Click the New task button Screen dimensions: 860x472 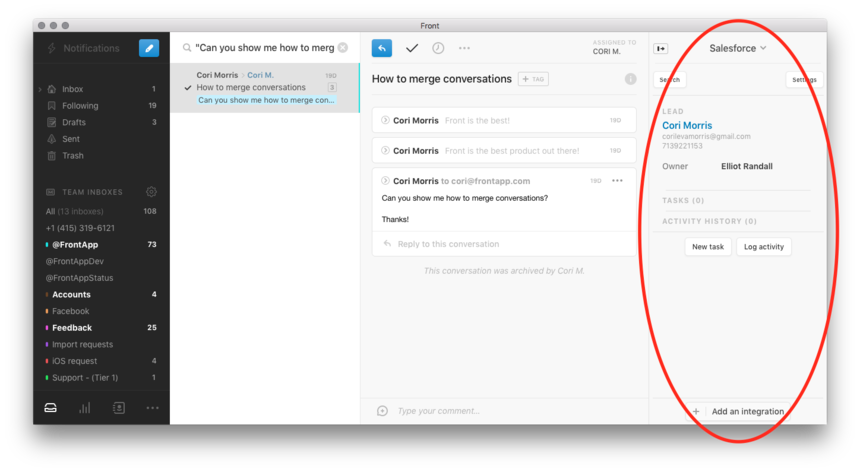(708, 247)
